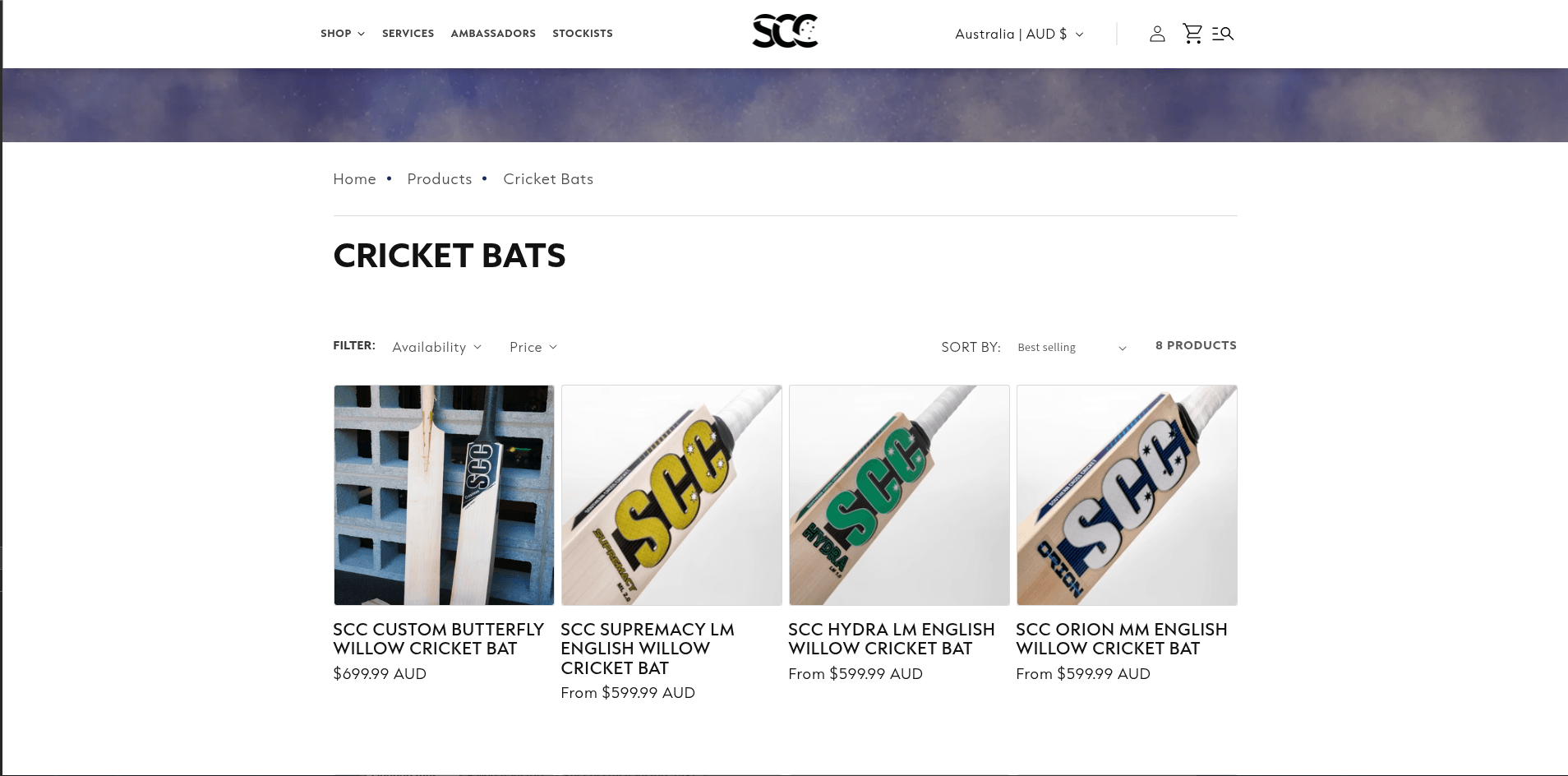The height and width of the screenshot is (776, 1568).
Task: Click SCC Orion MM English Willow title
Action: click(x=1121, y=639)
